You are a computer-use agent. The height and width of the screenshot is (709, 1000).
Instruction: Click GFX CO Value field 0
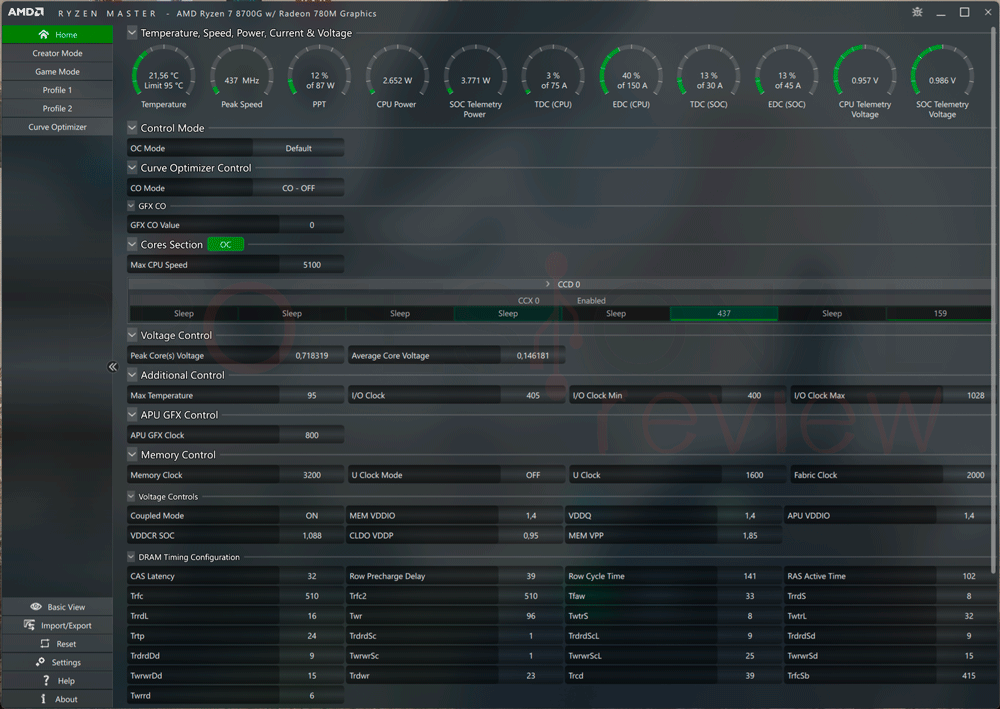311,224
